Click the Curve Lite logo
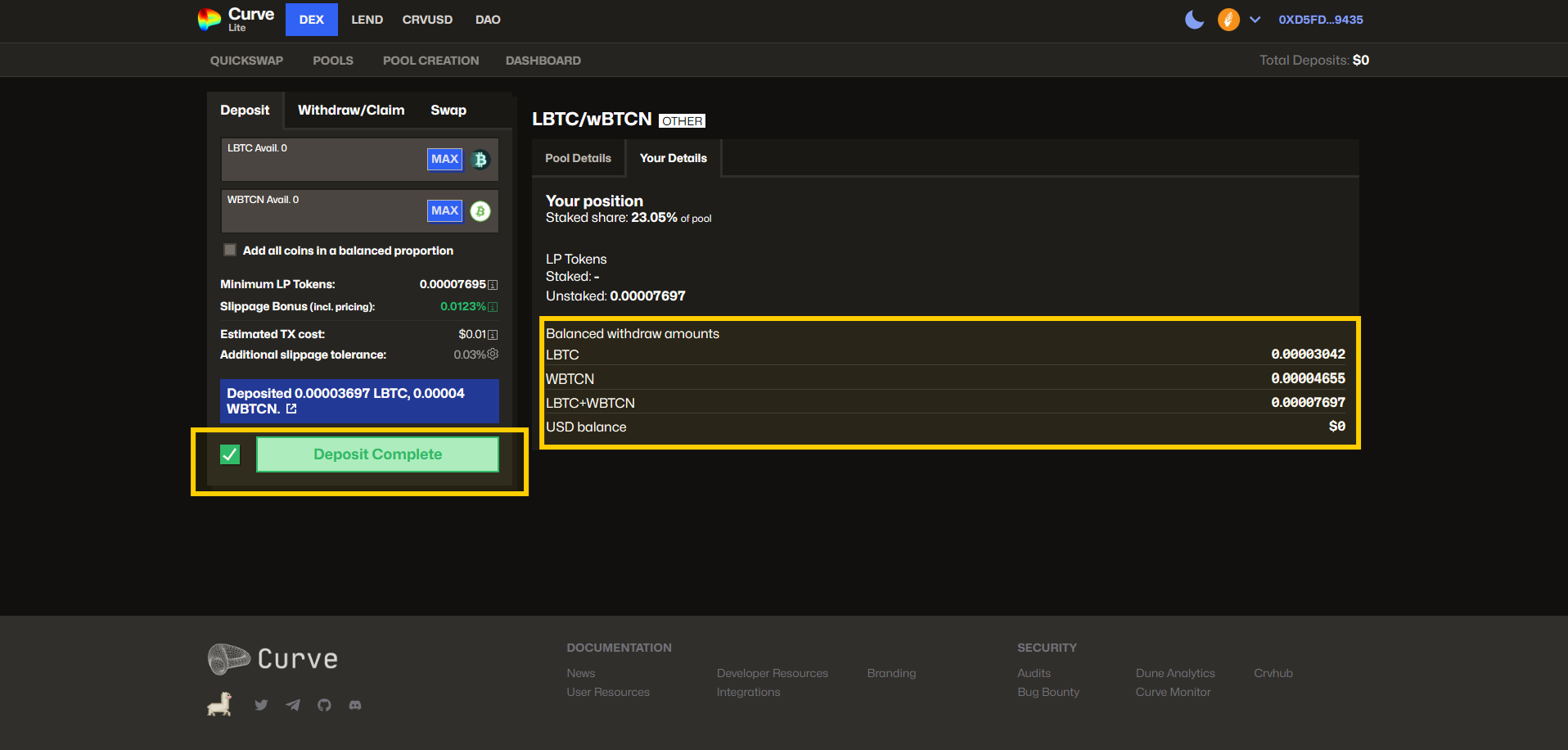The image size is (1568, 750). pyautogui.click(x=237, y=19)
